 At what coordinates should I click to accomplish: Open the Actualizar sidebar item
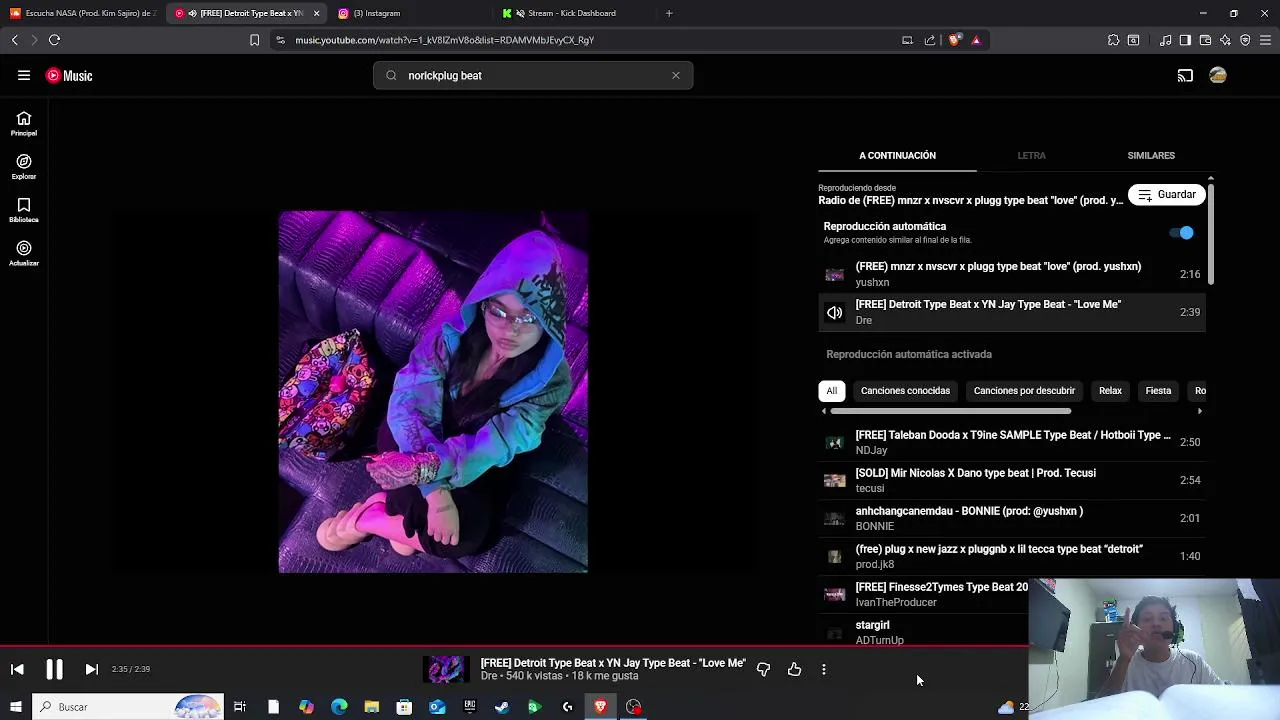pos(24,253)
